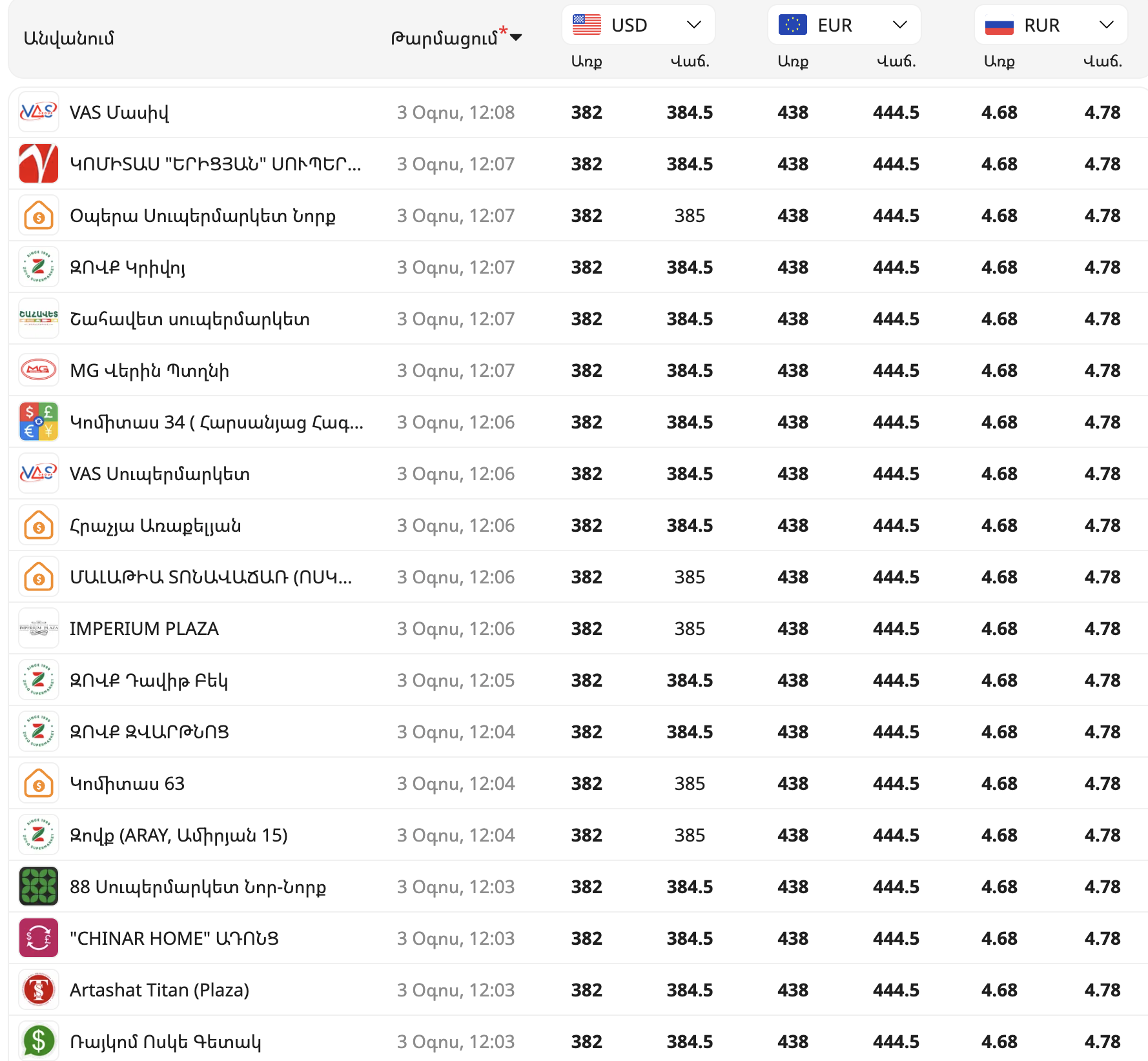Click the Կոմիտաս 34 currency symbols icon
Image resolution: width=1148 pixels, height=1061 pixels.
click(39, 422)
